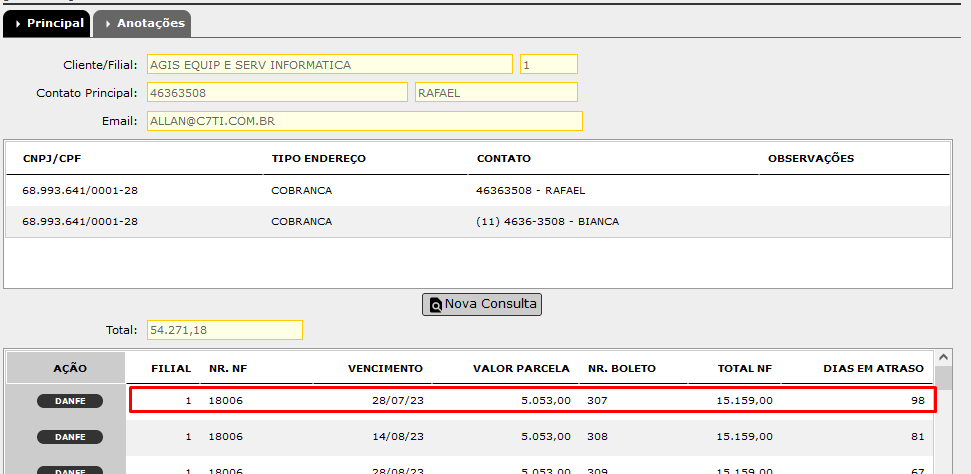Click the OBSERVAÇÕES column header
971x474 pixels.
[811, 159]
